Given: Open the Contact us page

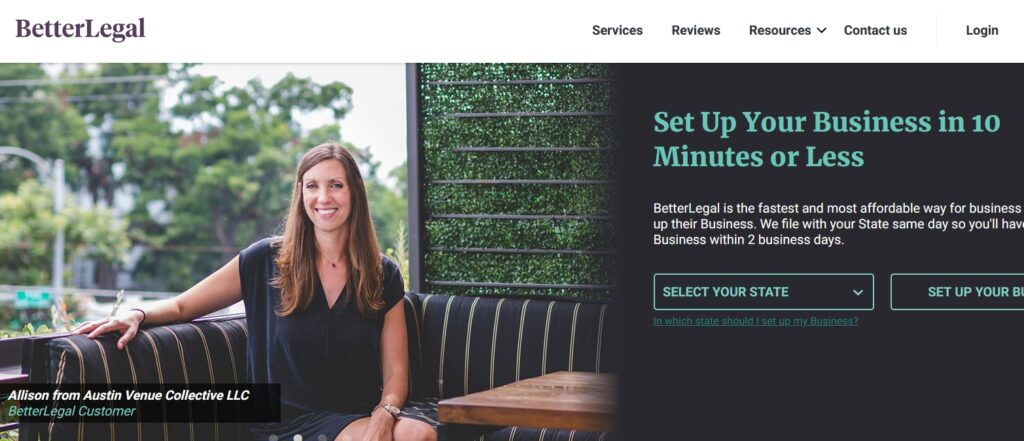Looking at the screenshot, I should point(875,30).
